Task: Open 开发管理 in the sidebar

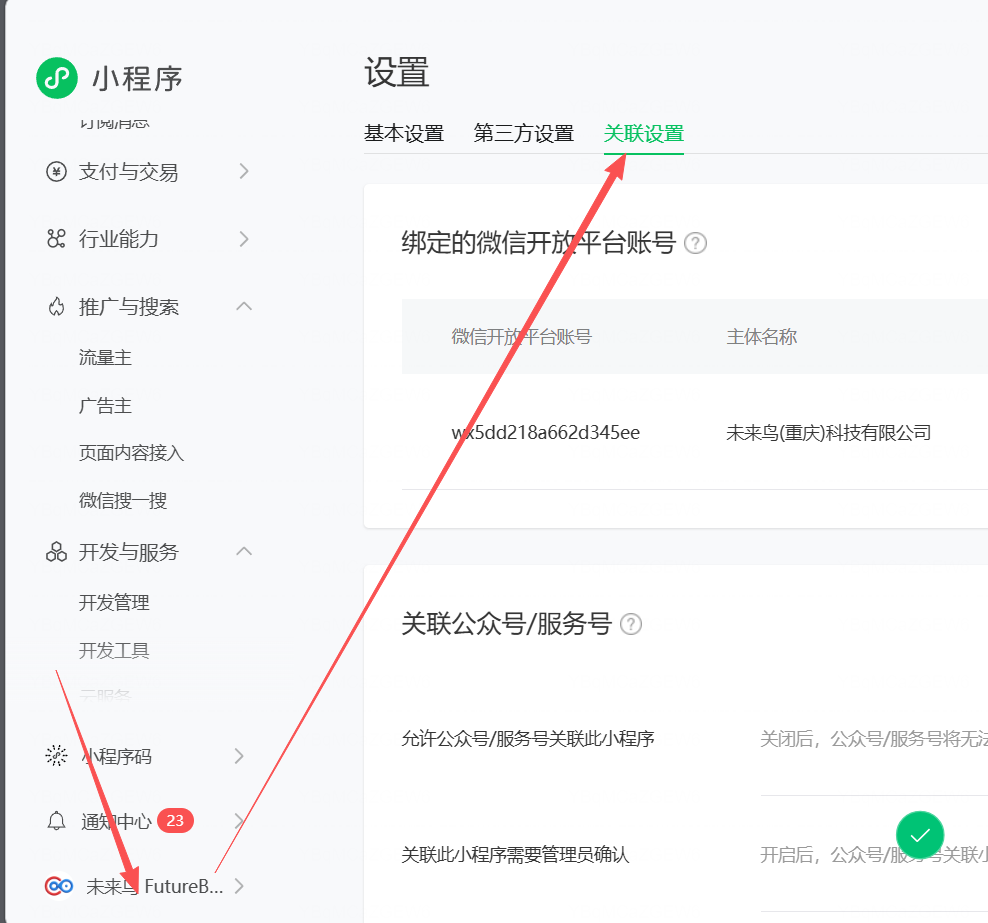Action: click(114, 603)
